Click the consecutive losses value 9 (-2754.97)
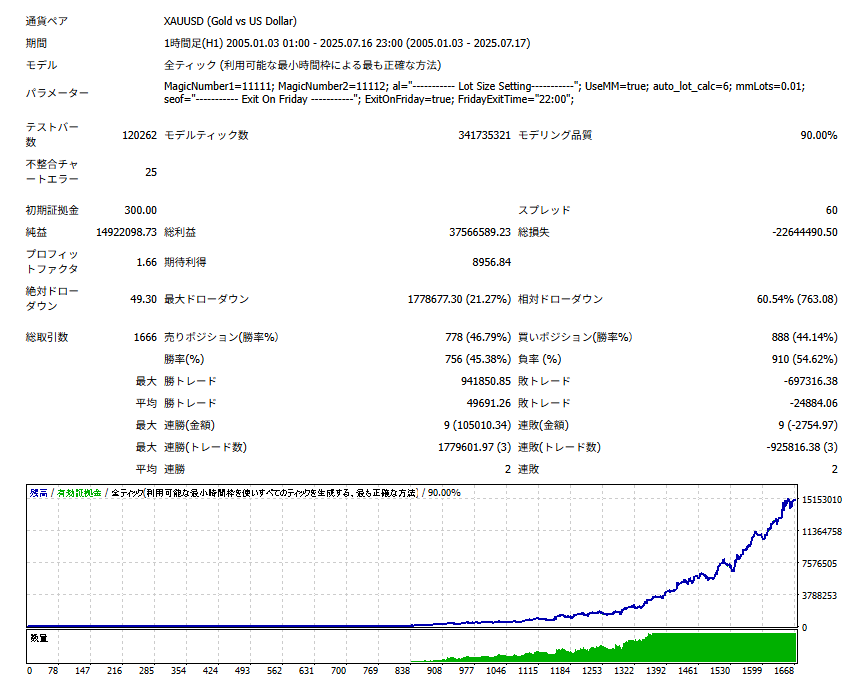The height and width of the screenshot is (682, 853). click(807, 425)
